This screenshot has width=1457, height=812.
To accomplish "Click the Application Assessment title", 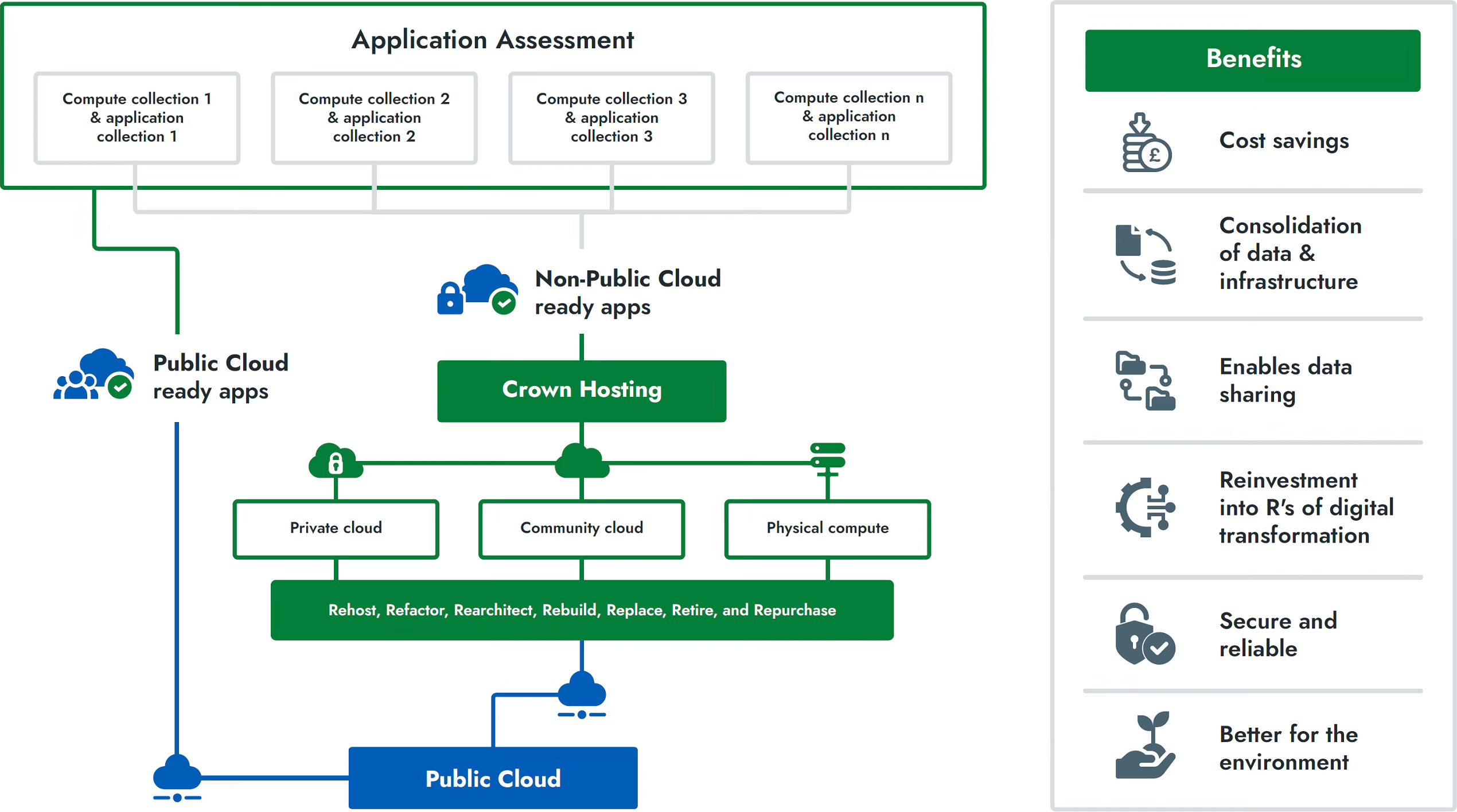I will [493, 40].
